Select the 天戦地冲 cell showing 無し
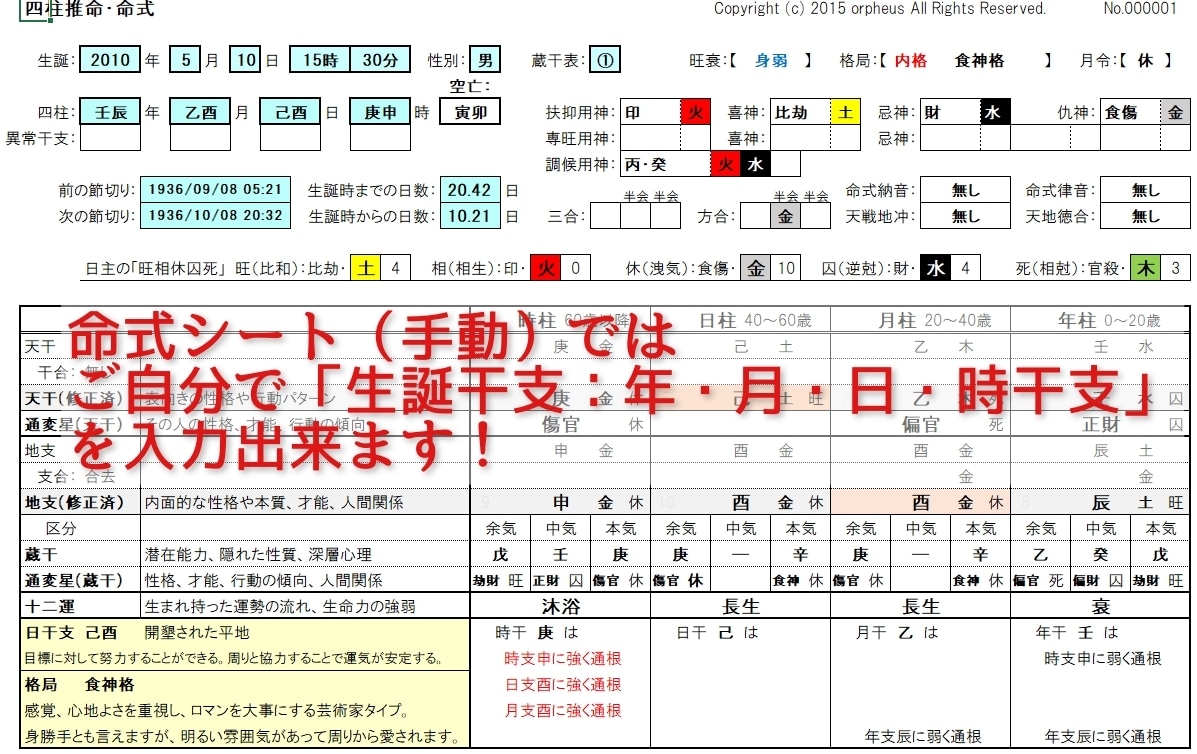 click(x=965, y=216)
